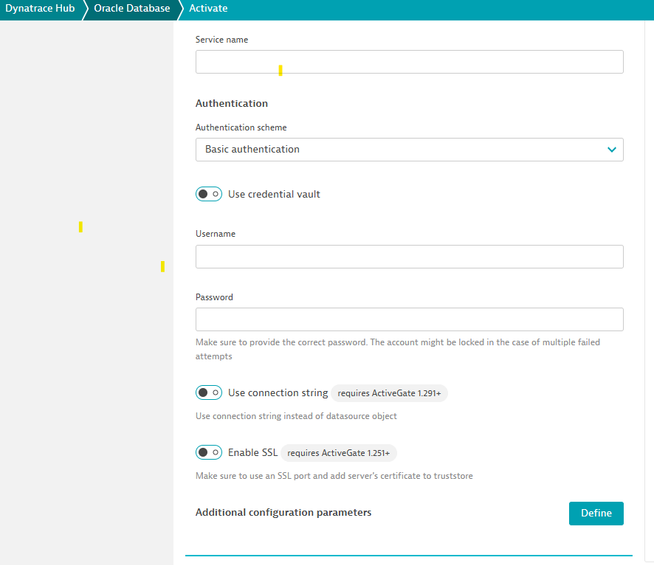
Task: Open the Oracle Database breadcrumb
Action: click(131, 9)
